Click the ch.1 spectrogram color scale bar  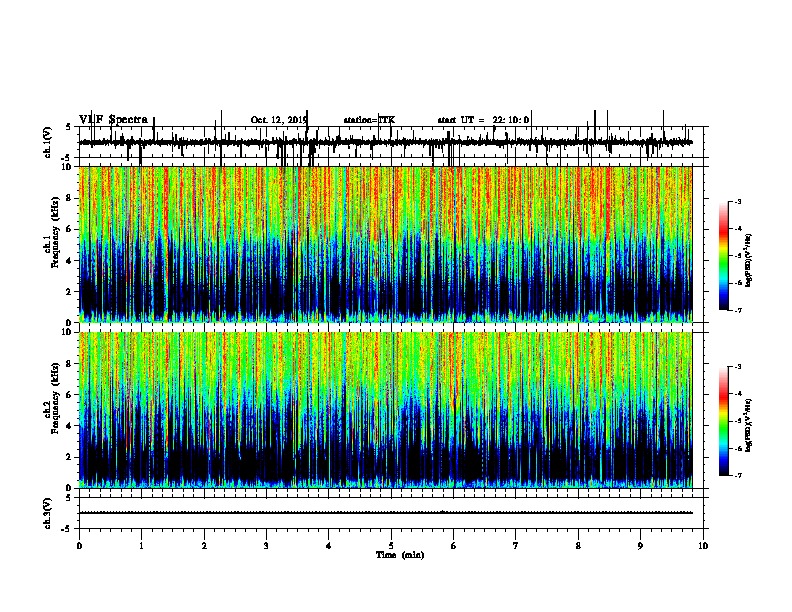point(723,256)
